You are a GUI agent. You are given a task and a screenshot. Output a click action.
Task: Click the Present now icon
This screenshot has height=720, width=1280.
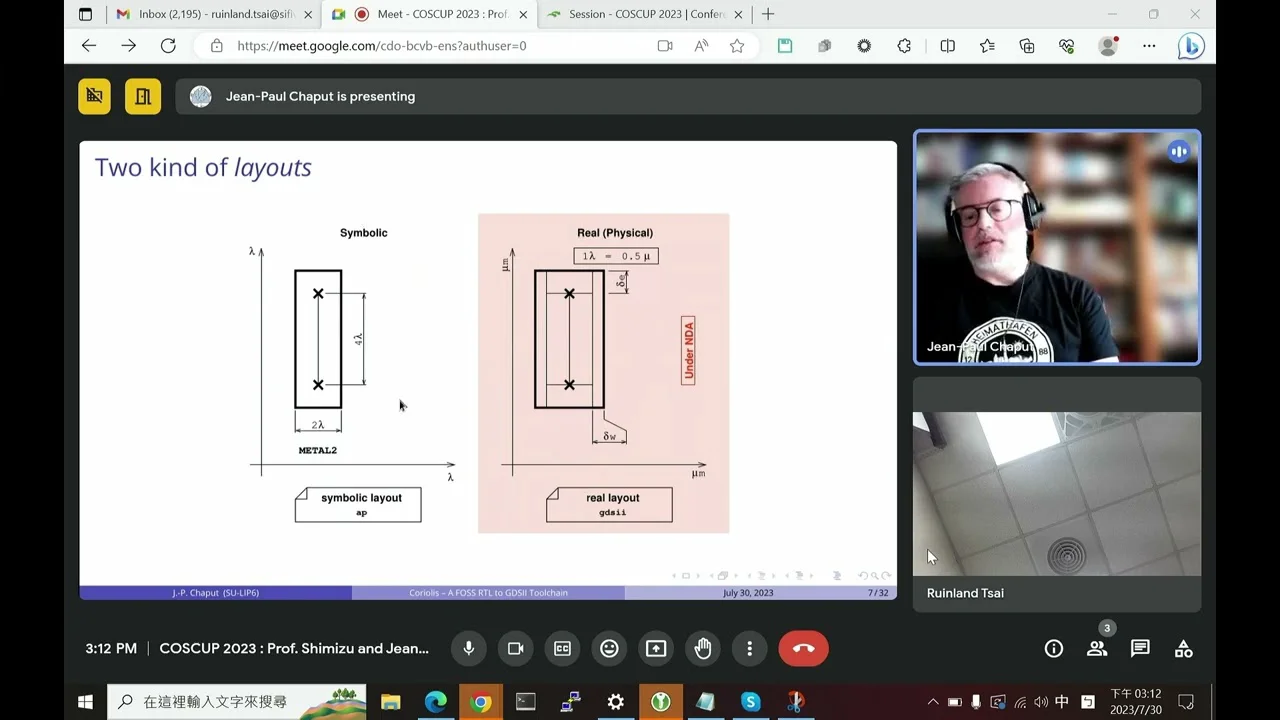656,648
